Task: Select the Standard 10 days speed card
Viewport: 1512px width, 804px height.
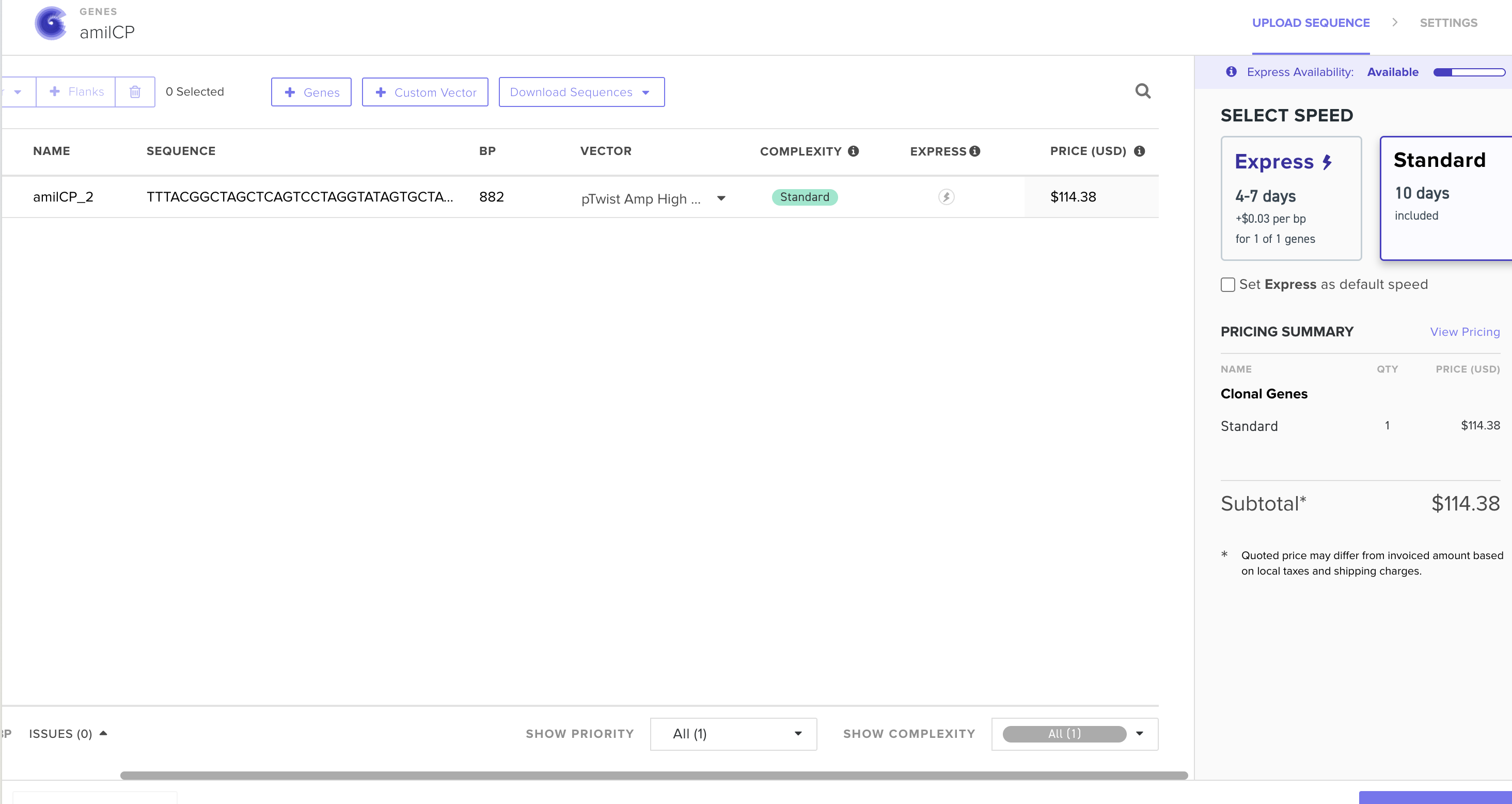Action: (x=1445, y=198)
